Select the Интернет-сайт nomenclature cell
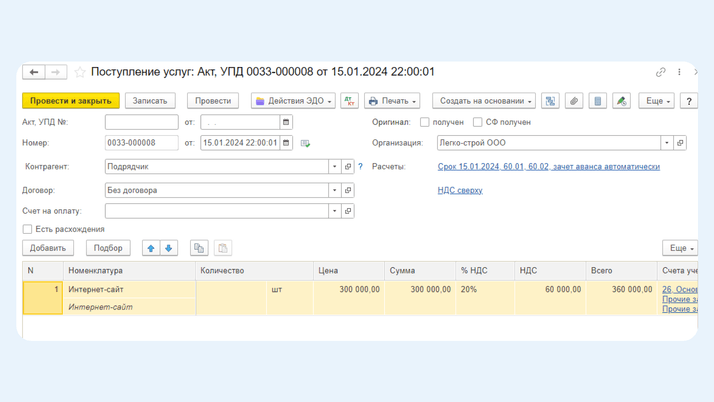714x402 pixels. click(x=129, y=290)
